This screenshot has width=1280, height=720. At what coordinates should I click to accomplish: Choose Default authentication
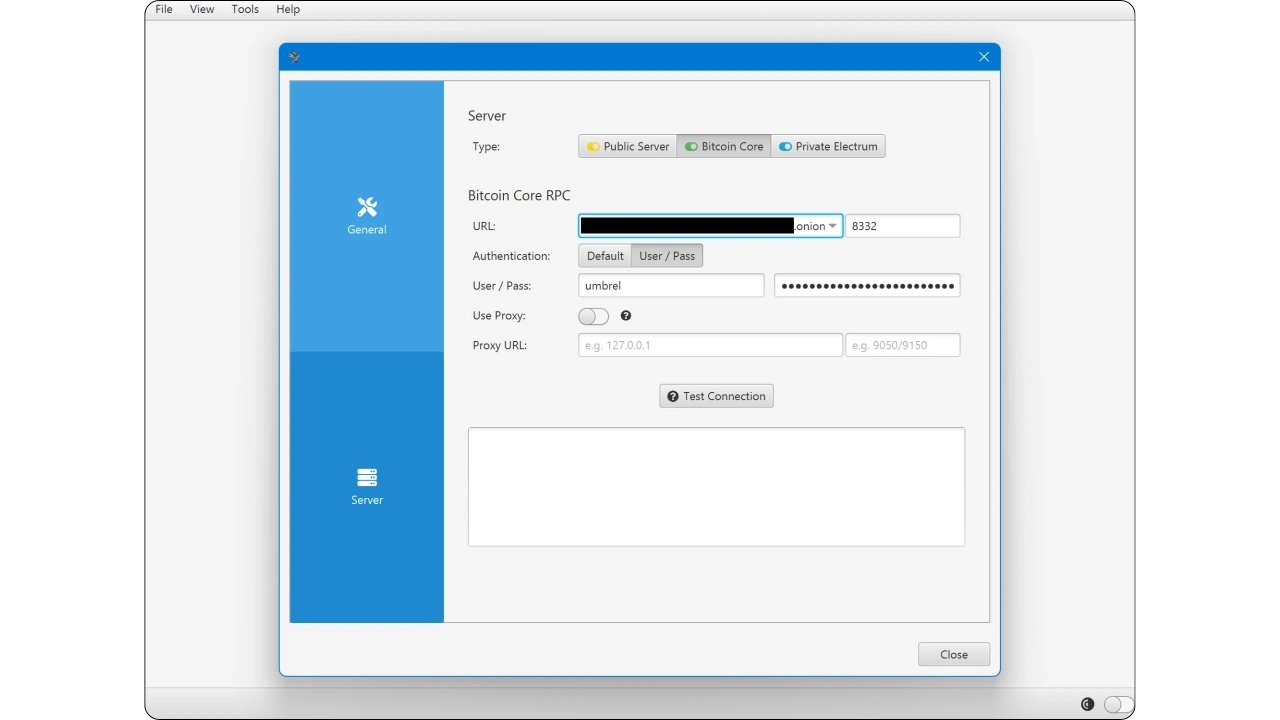pos(605,256)
